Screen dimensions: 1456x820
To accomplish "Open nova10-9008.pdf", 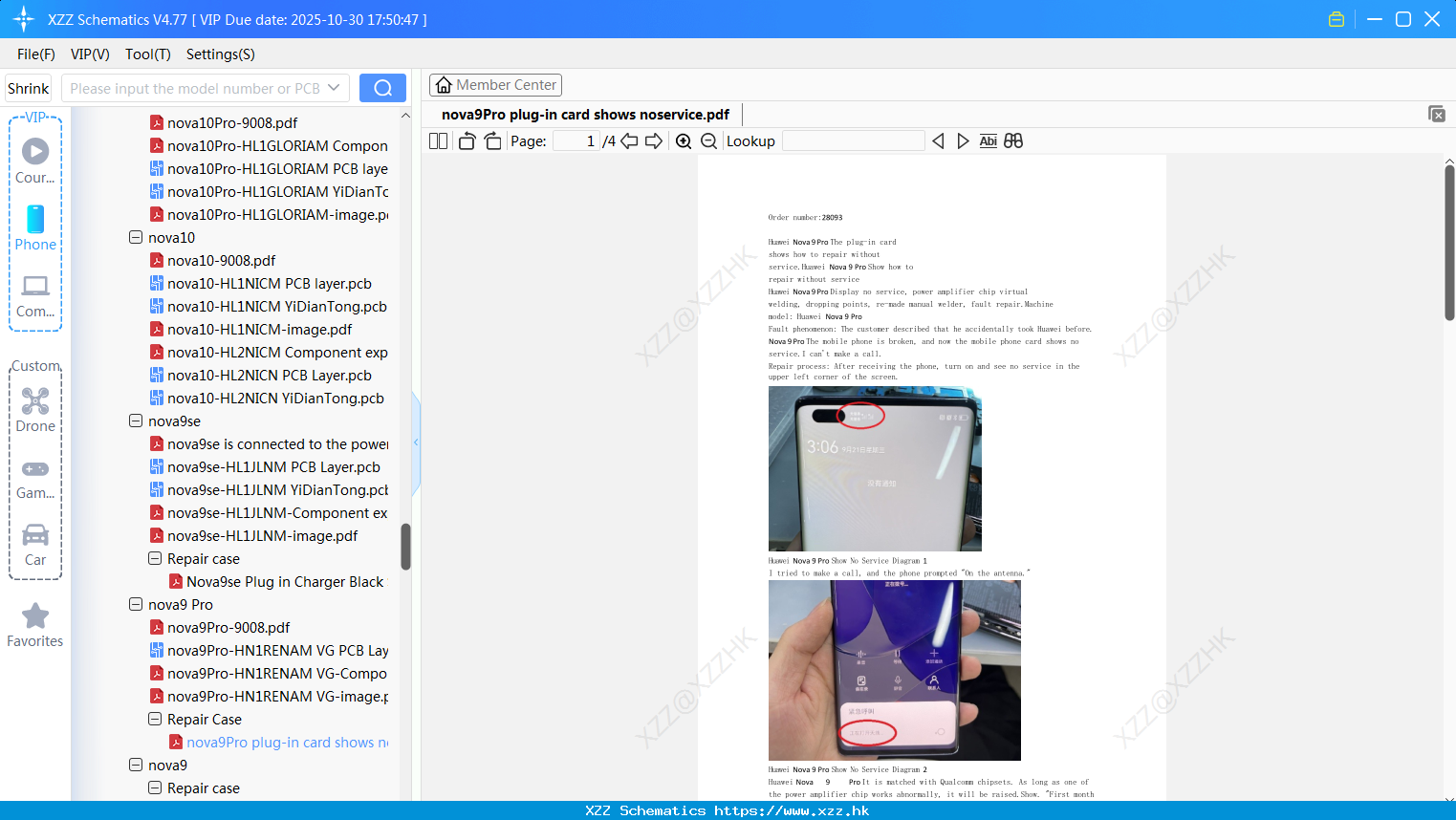I will click(x=213, y=261).
